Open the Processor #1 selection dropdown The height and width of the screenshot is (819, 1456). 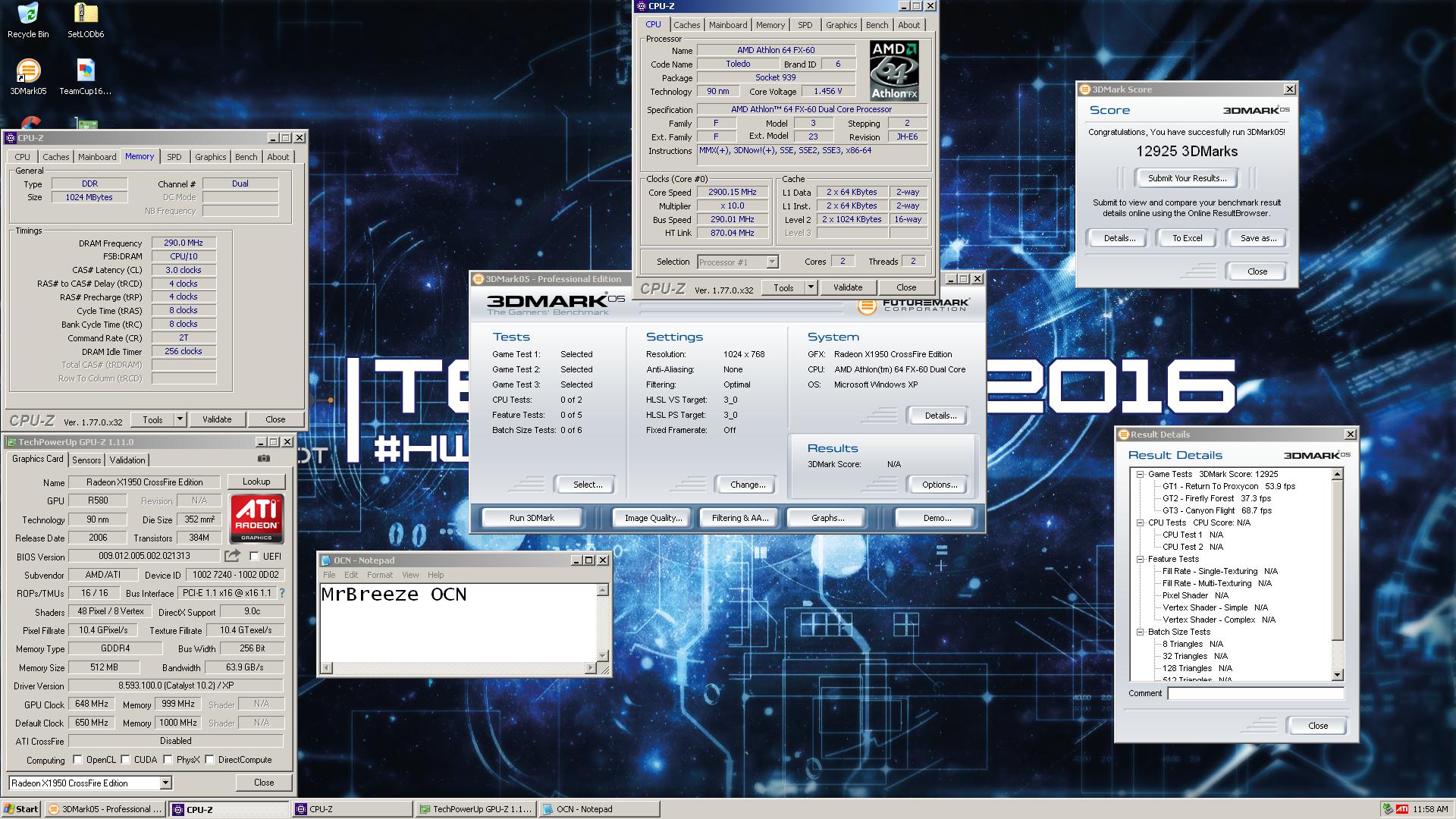(772, 262)
